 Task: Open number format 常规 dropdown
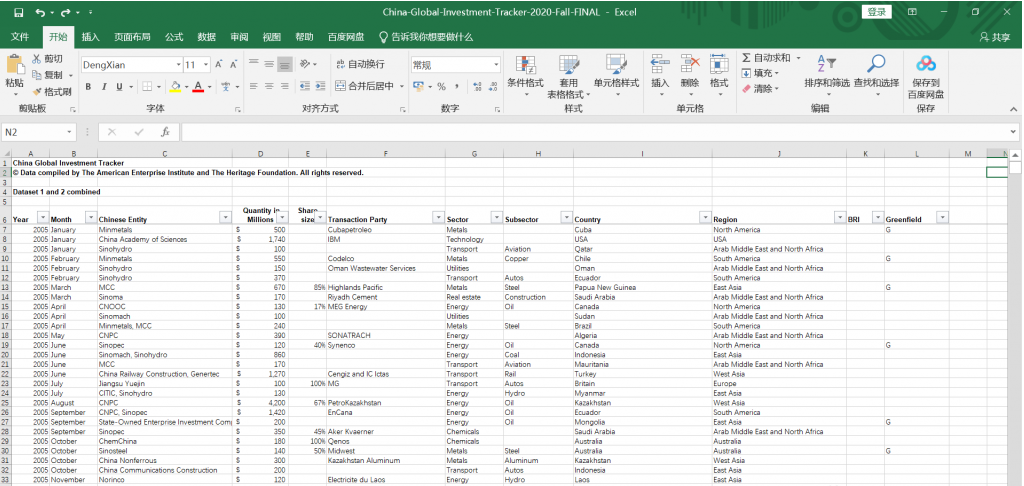[x=496, y=65]
